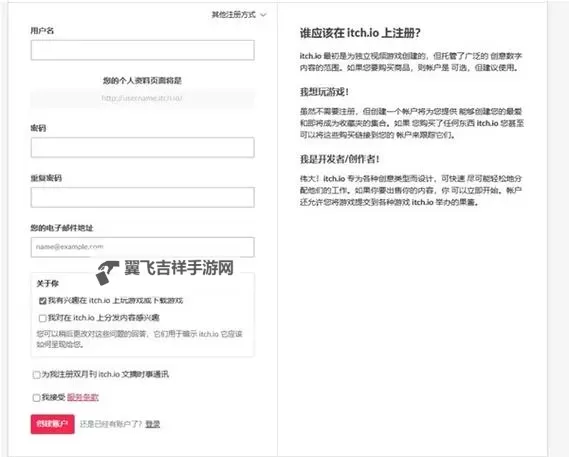This screenshot has width=569, height=457.
Task: Click the 登录 link
Action: pos(152,424)
